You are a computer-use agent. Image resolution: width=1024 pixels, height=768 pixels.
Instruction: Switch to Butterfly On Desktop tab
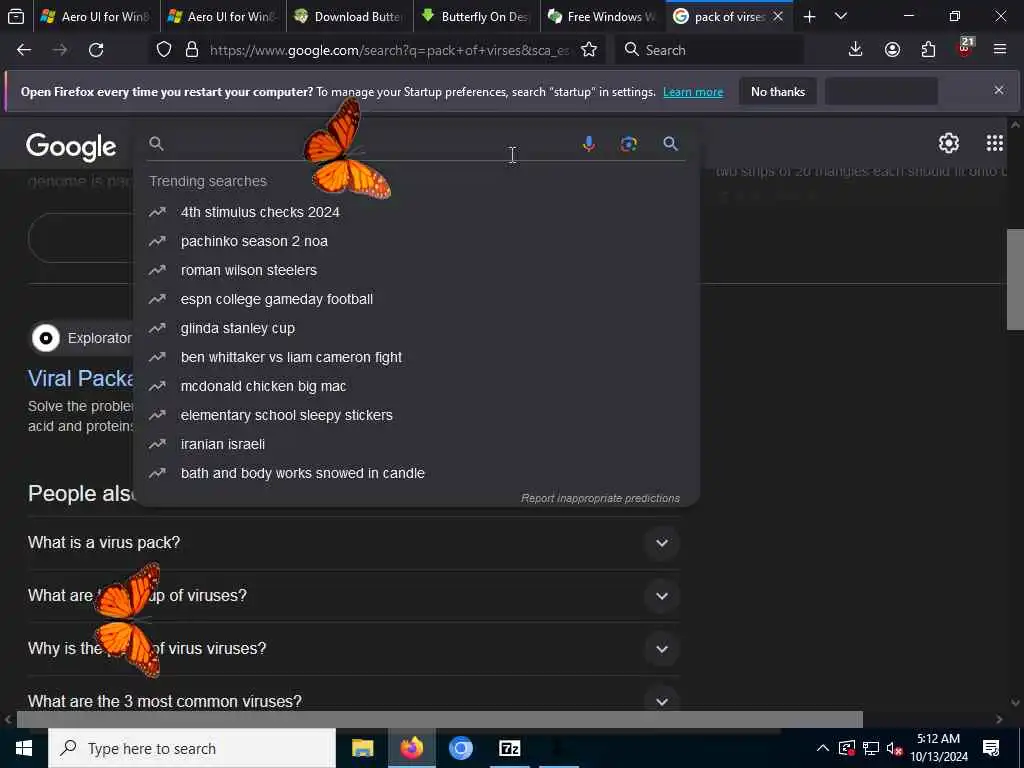[x=477, y=16]
